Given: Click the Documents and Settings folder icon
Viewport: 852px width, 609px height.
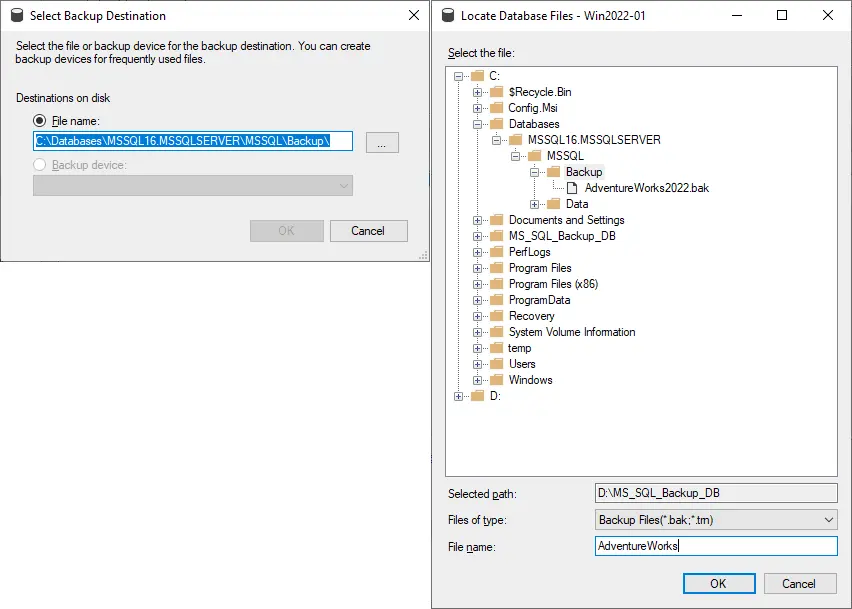Looking at the screenshot, I should [x=497, y=220].
